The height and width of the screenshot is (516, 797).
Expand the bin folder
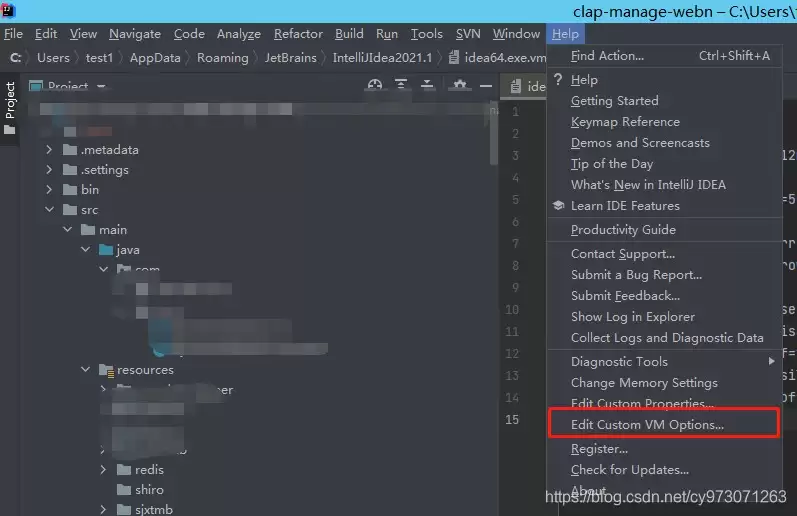[x=49, y=189]
